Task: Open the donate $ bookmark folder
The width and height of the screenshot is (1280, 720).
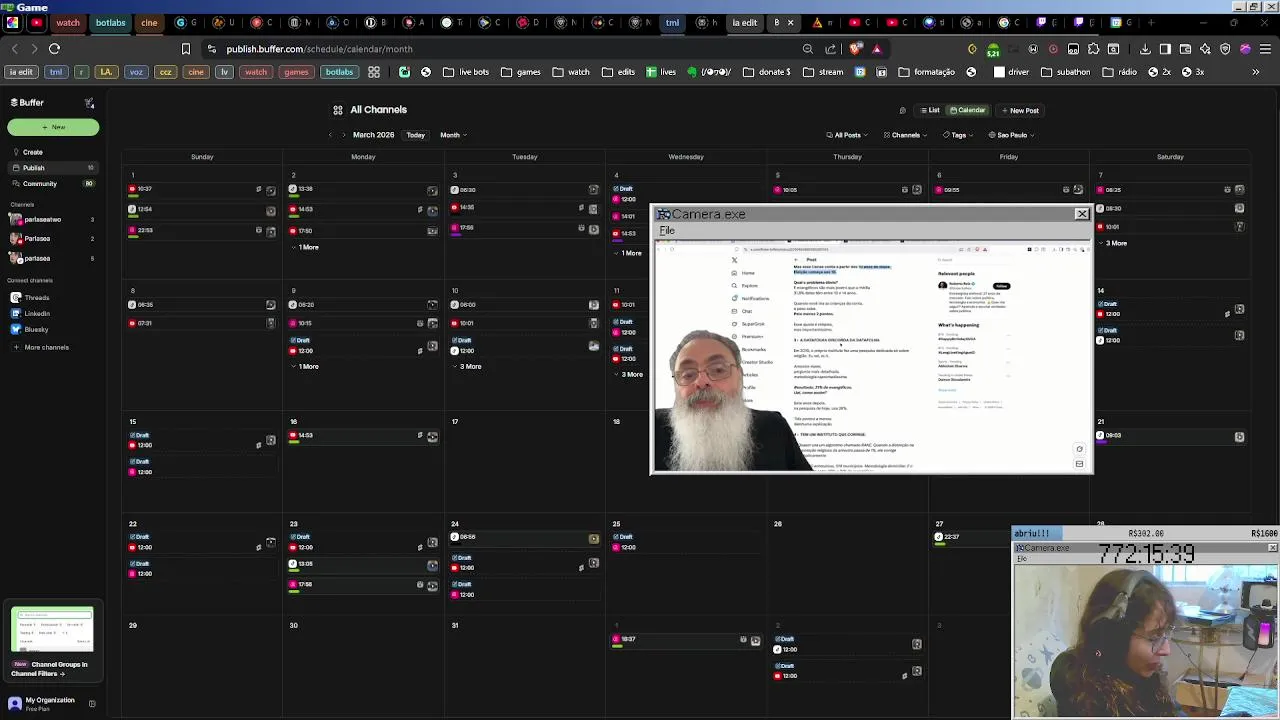Action: [x=767, y=72]
